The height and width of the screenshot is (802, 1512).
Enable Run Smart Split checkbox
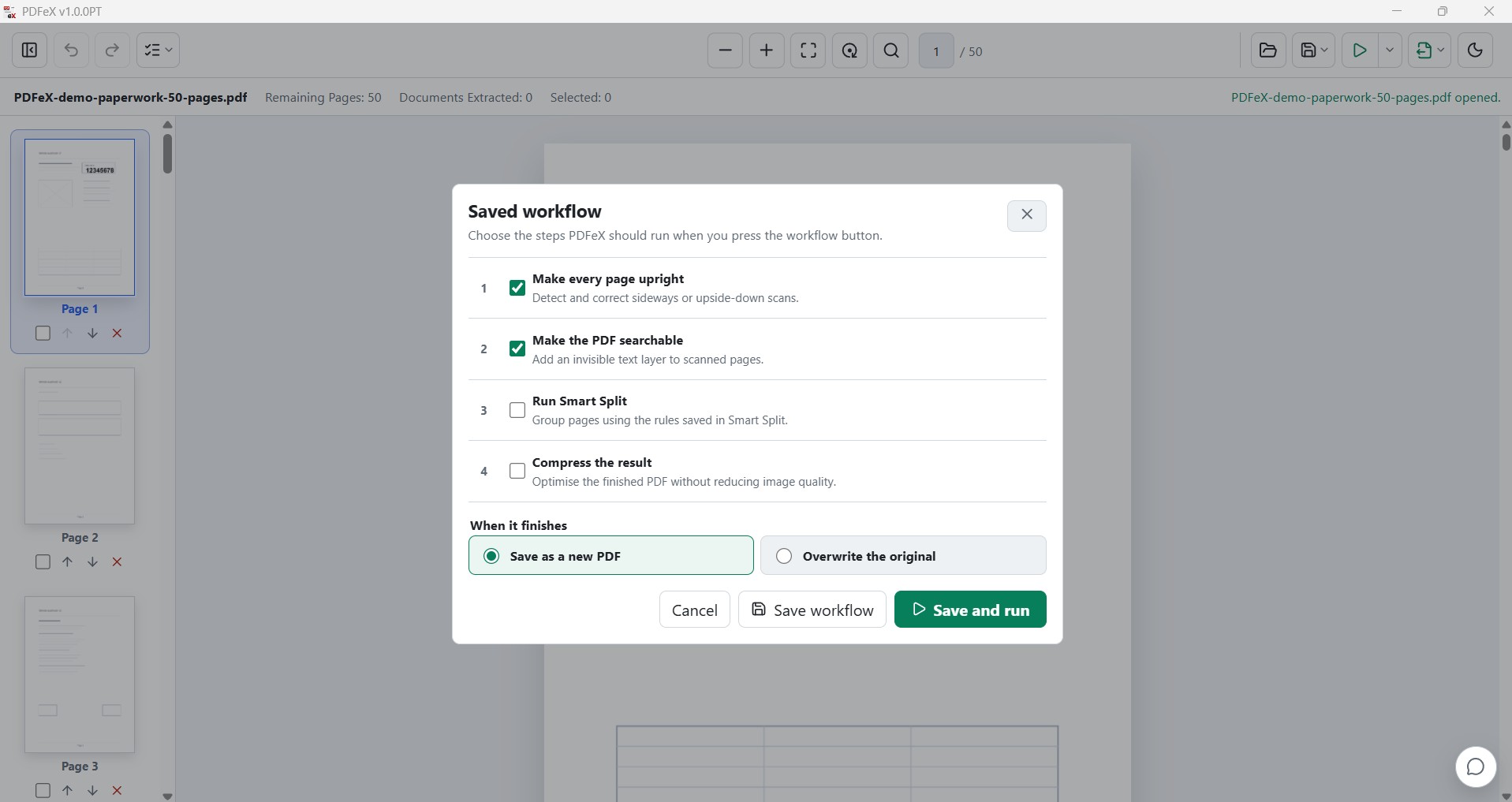(x=517, y=410)
